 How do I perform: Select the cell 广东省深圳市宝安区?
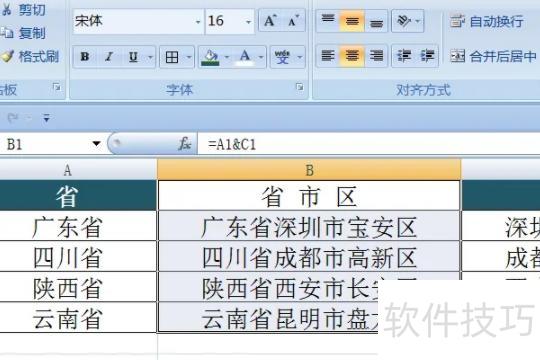309,226
